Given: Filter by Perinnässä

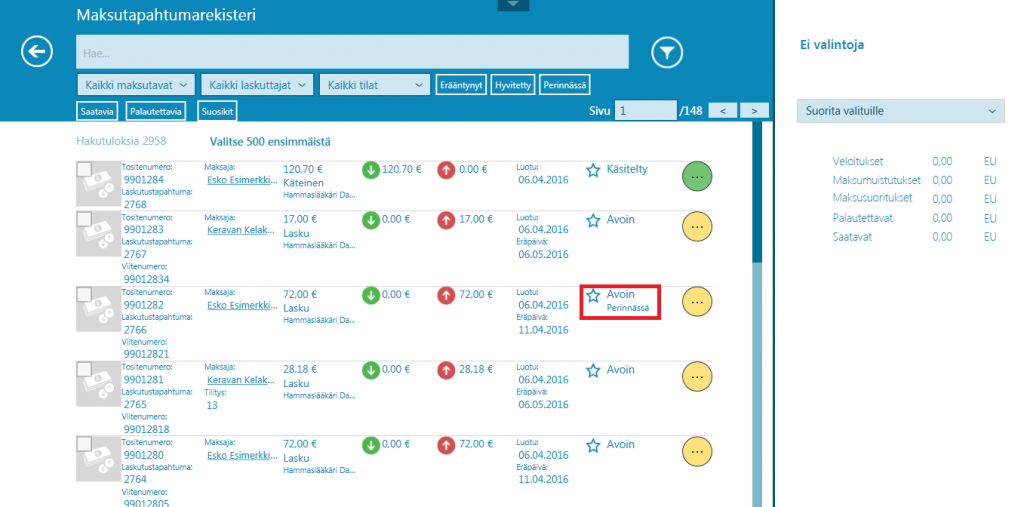Looking at the screenshot, I should coord(565,85).
